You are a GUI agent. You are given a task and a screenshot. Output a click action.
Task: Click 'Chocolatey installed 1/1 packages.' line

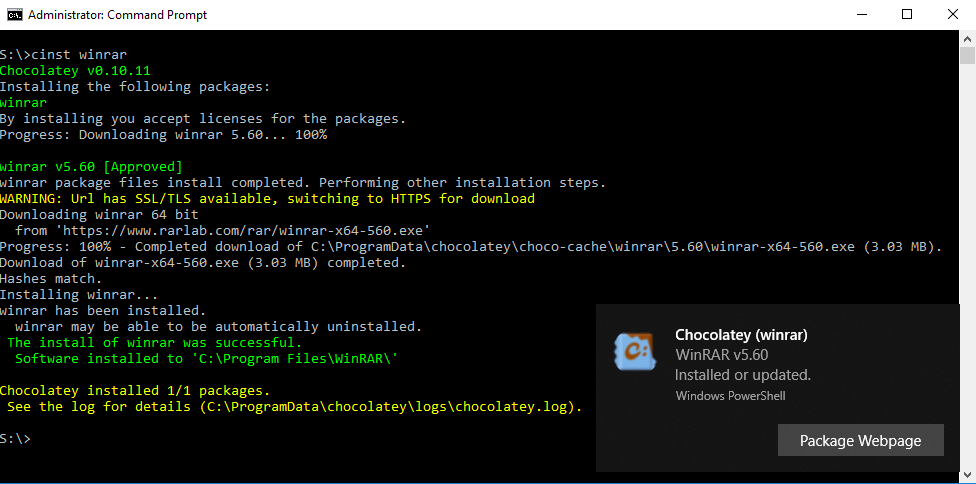135,391
